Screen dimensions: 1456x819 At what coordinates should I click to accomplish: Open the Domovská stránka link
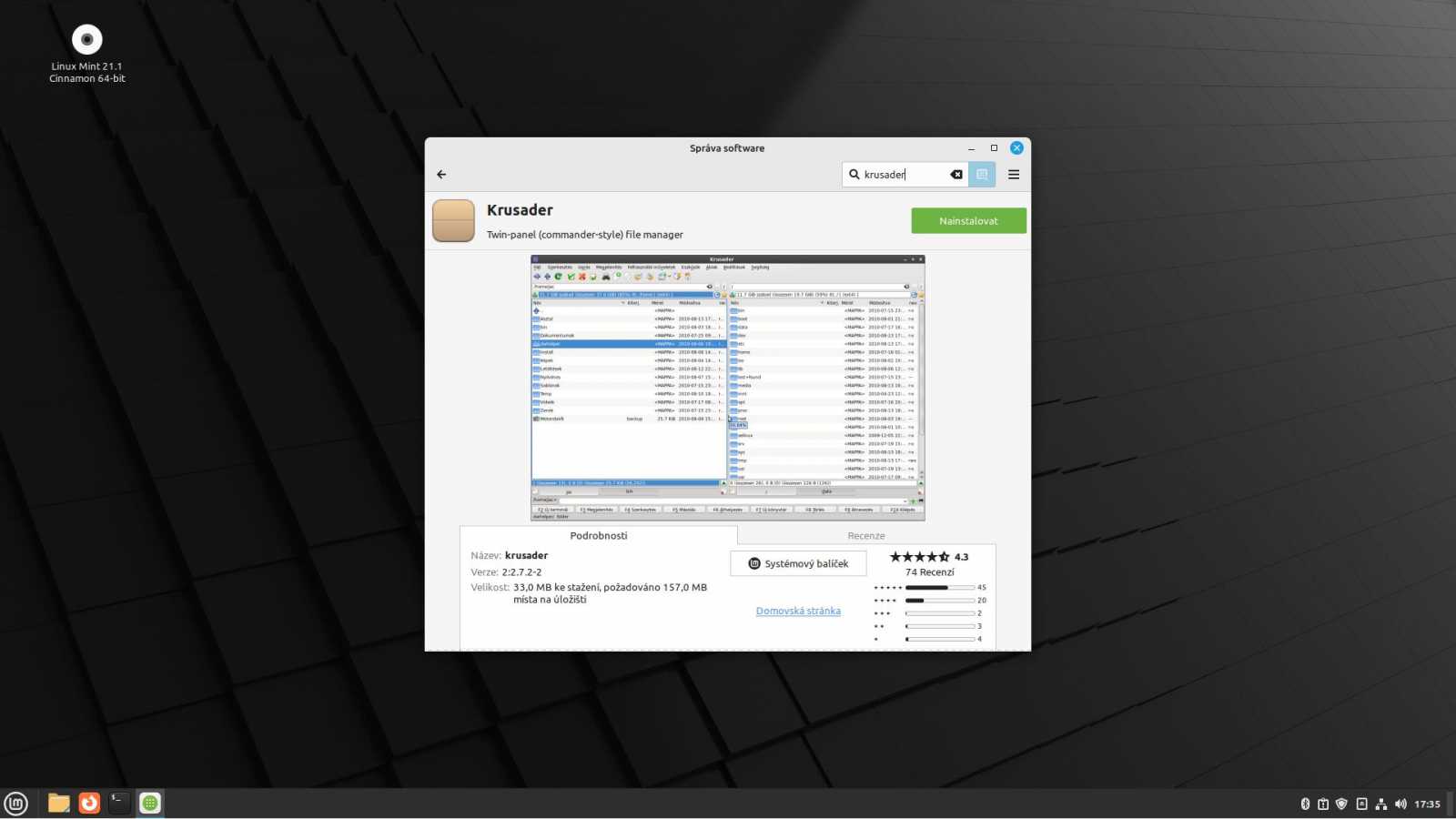coord(798,611)
